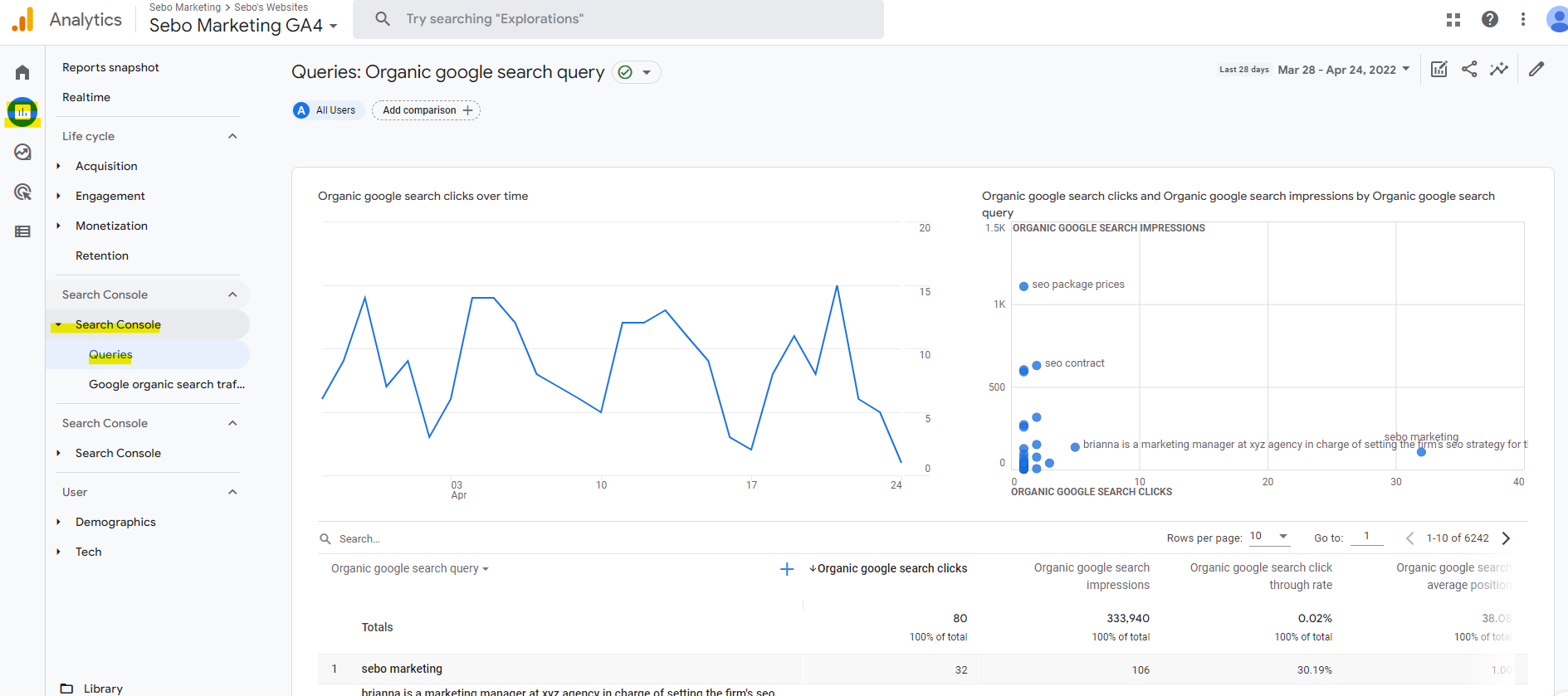Open the report status dropdown arrow beside title

[647, 72]
